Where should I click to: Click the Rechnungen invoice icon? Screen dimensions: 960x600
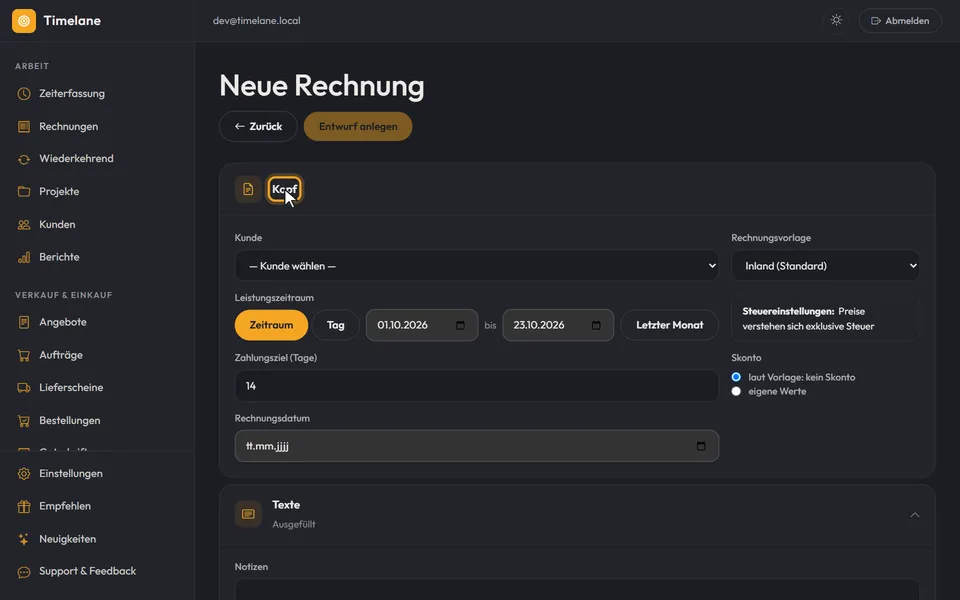pyautogui.click(x=24, y=127)
